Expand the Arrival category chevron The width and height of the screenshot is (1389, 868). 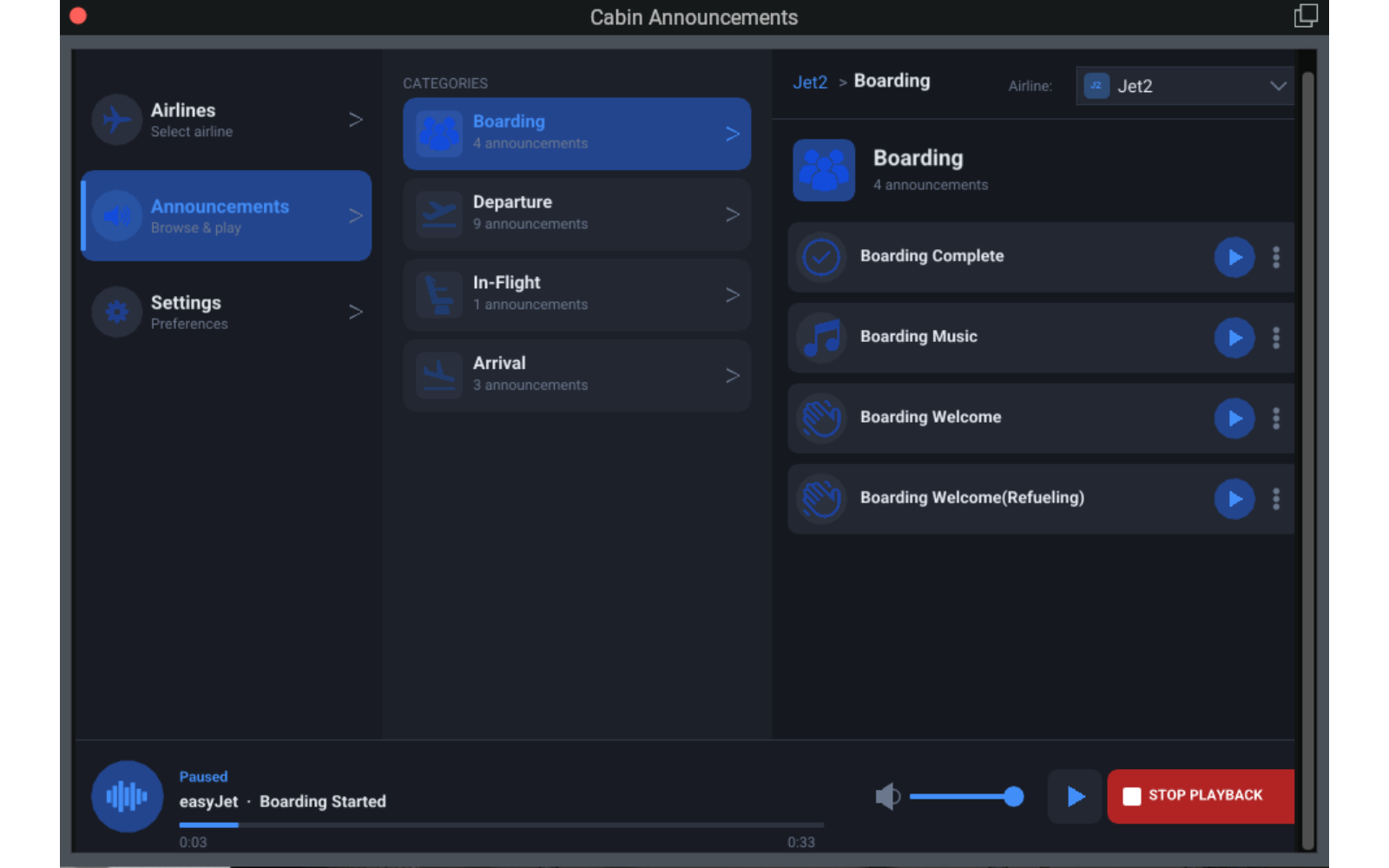pos(733,376)
